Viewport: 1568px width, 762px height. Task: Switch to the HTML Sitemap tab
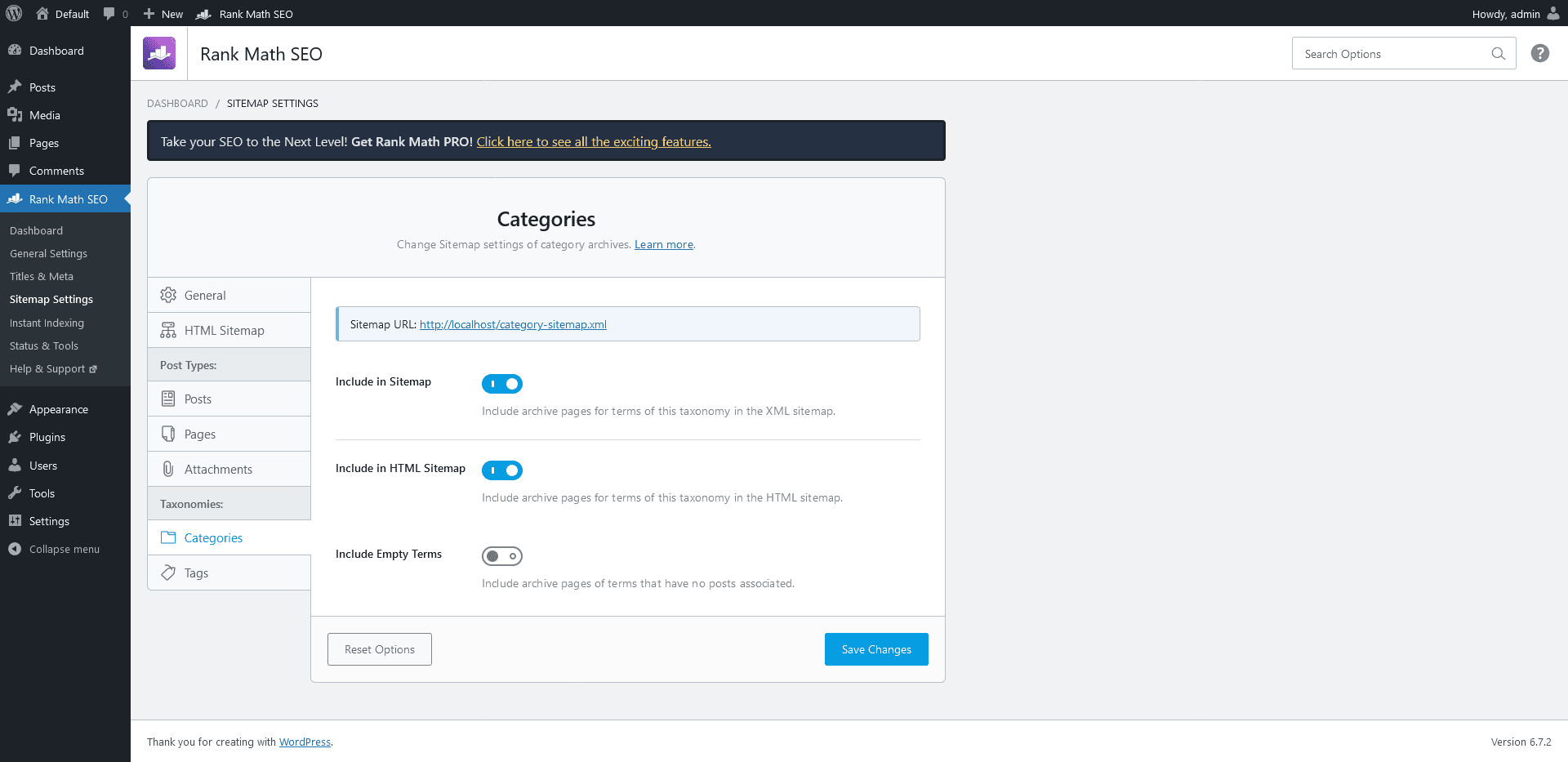[x=229, y=330]
